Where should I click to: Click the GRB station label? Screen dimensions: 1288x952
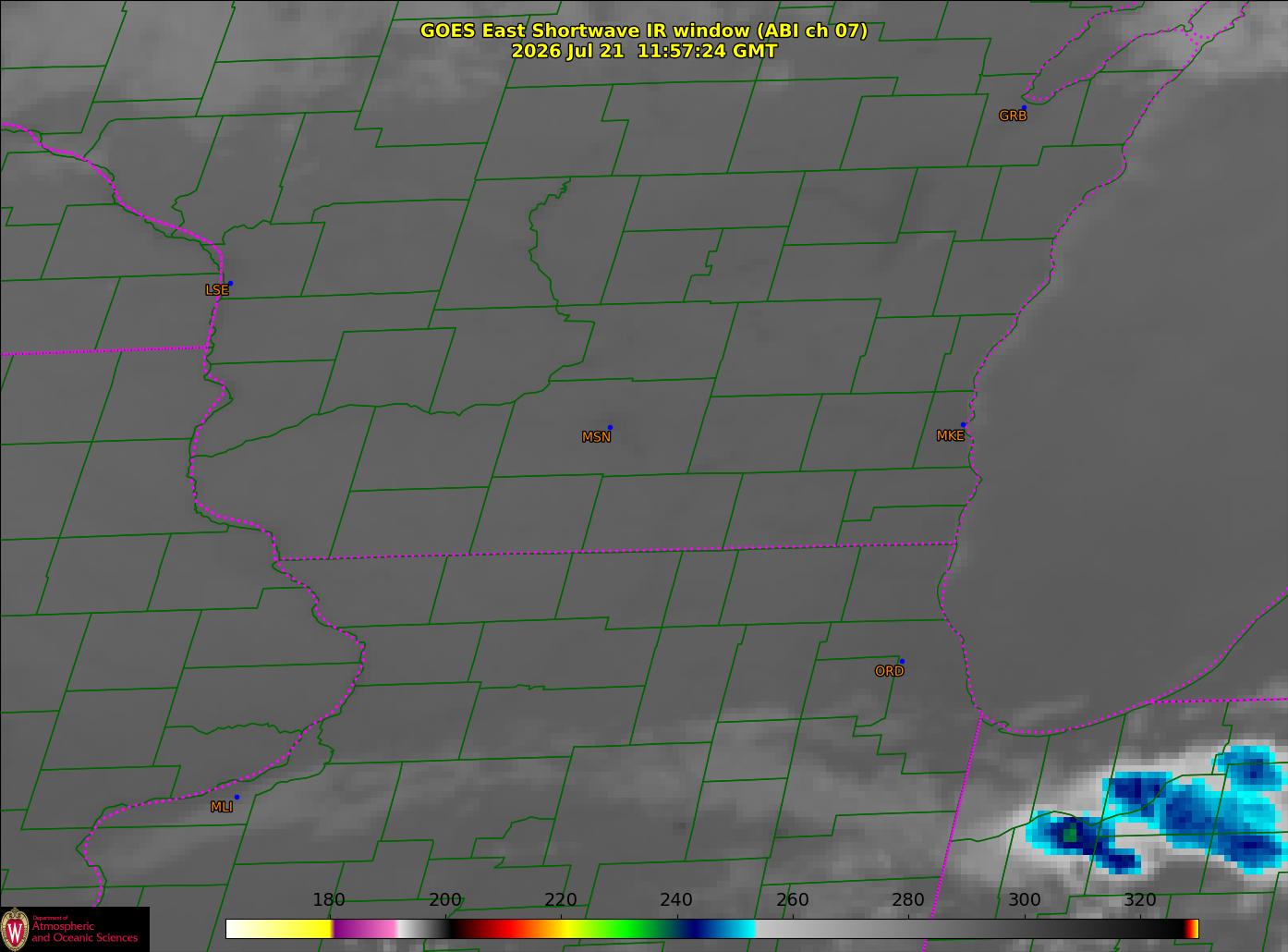tap(1013, 116)
